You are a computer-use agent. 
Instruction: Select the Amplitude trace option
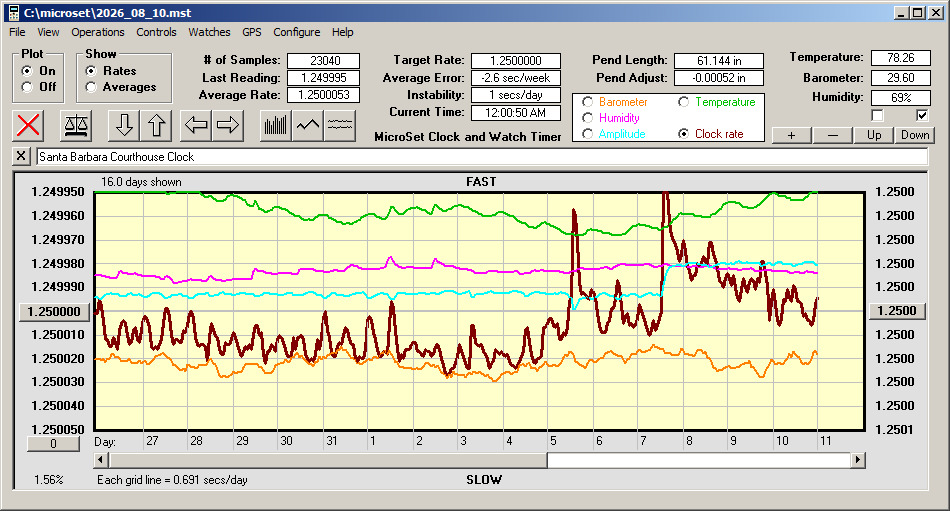pyautogui.click(x=587, y=133)
